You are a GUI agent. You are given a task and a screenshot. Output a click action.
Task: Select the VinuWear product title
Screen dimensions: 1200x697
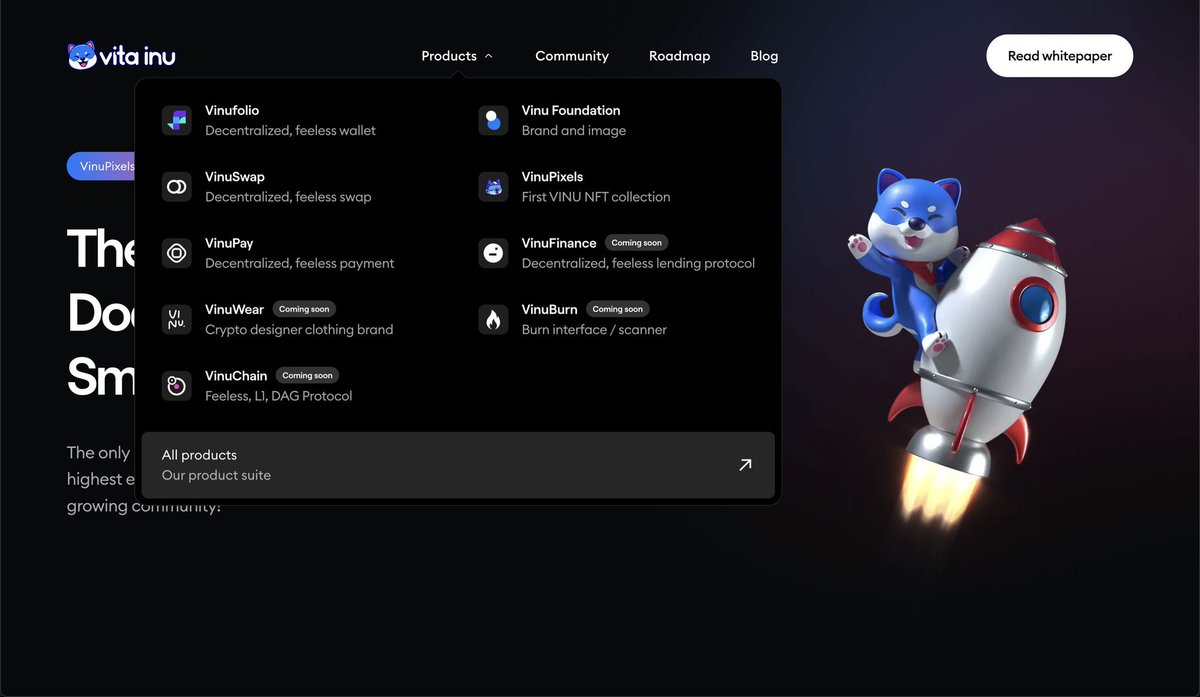coord(235,309)
